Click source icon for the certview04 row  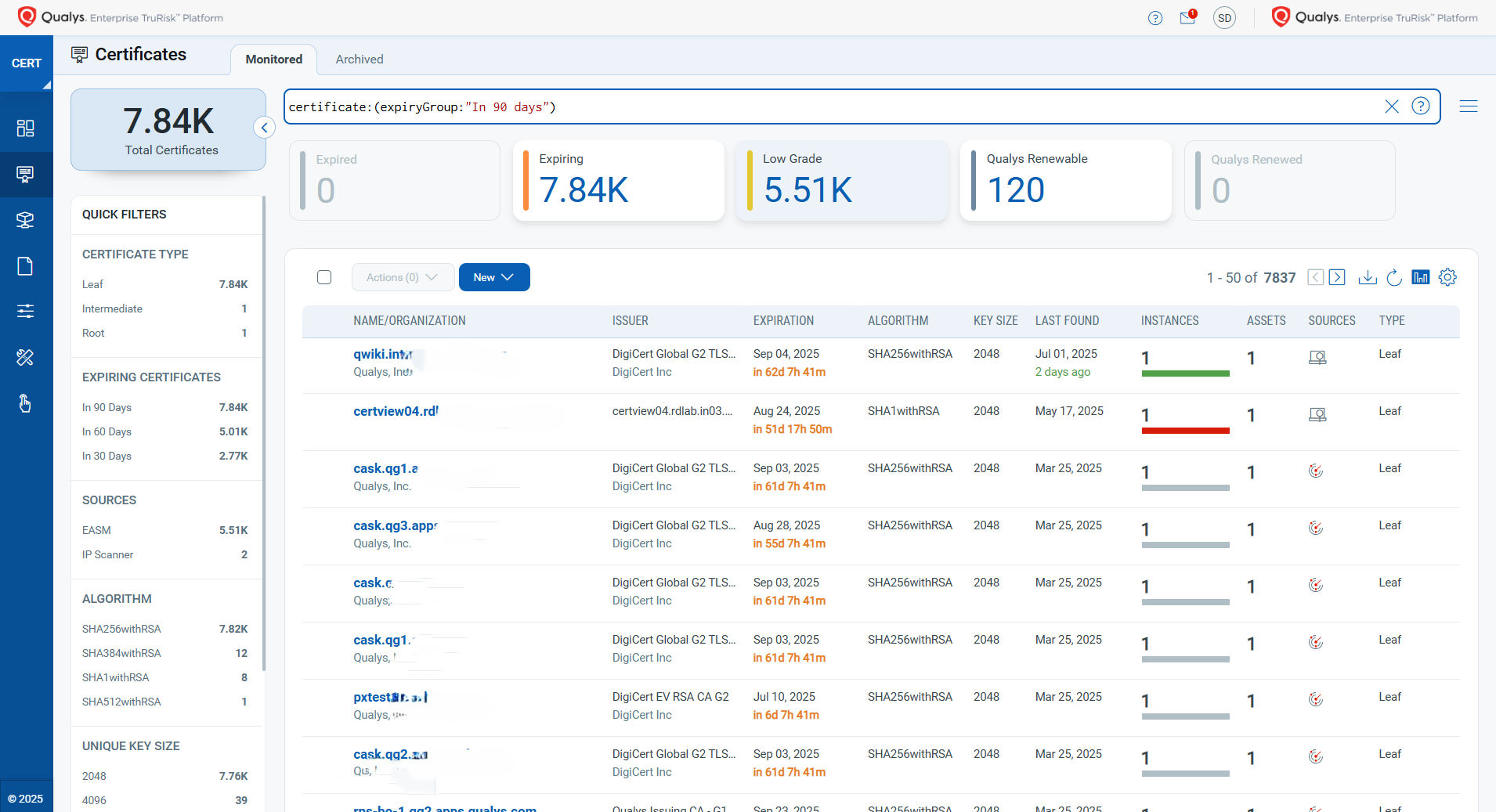point(1317,415)
